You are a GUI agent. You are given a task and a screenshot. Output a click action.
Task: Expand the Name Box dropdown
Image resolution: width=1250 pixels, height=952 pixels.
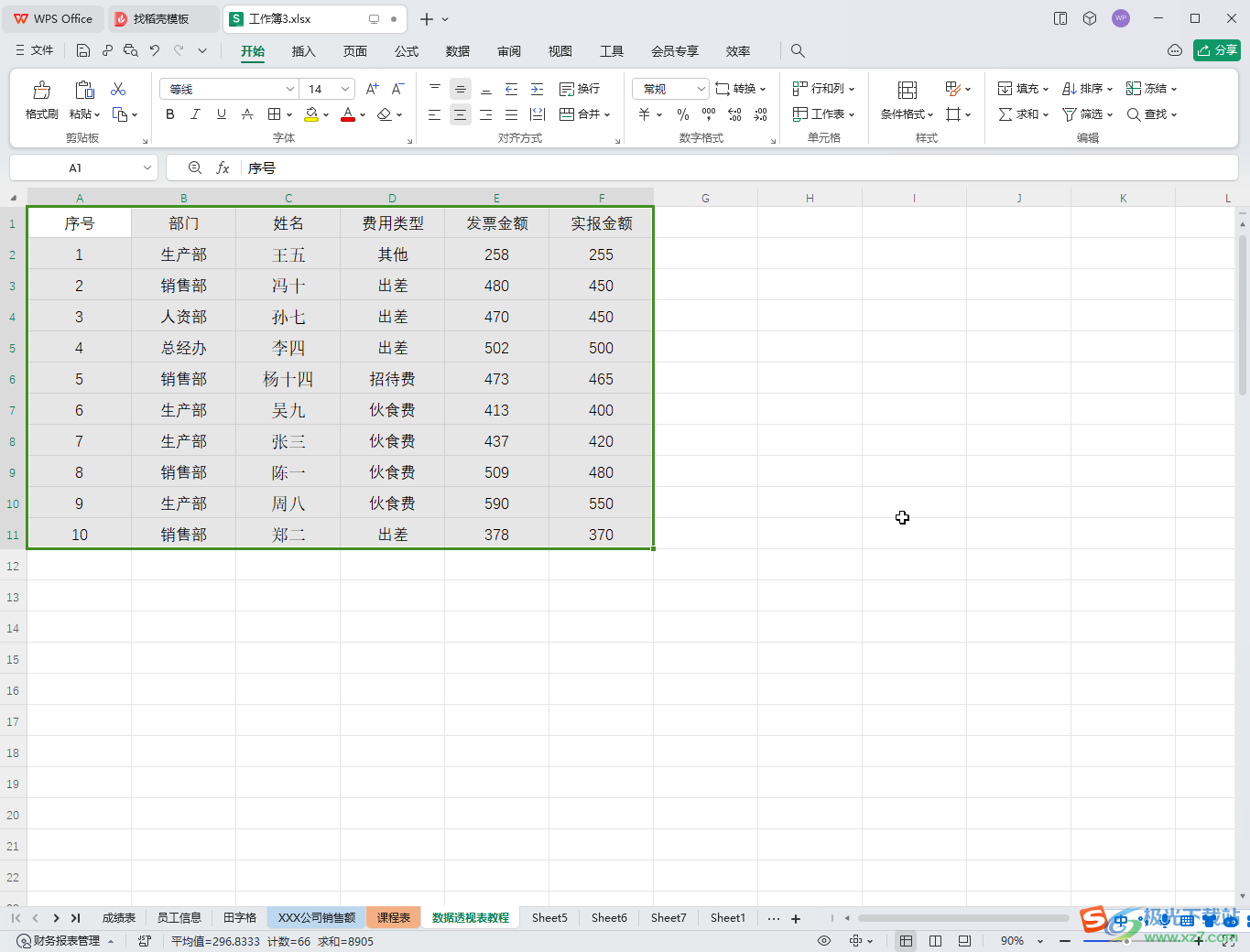pos(147,168)
